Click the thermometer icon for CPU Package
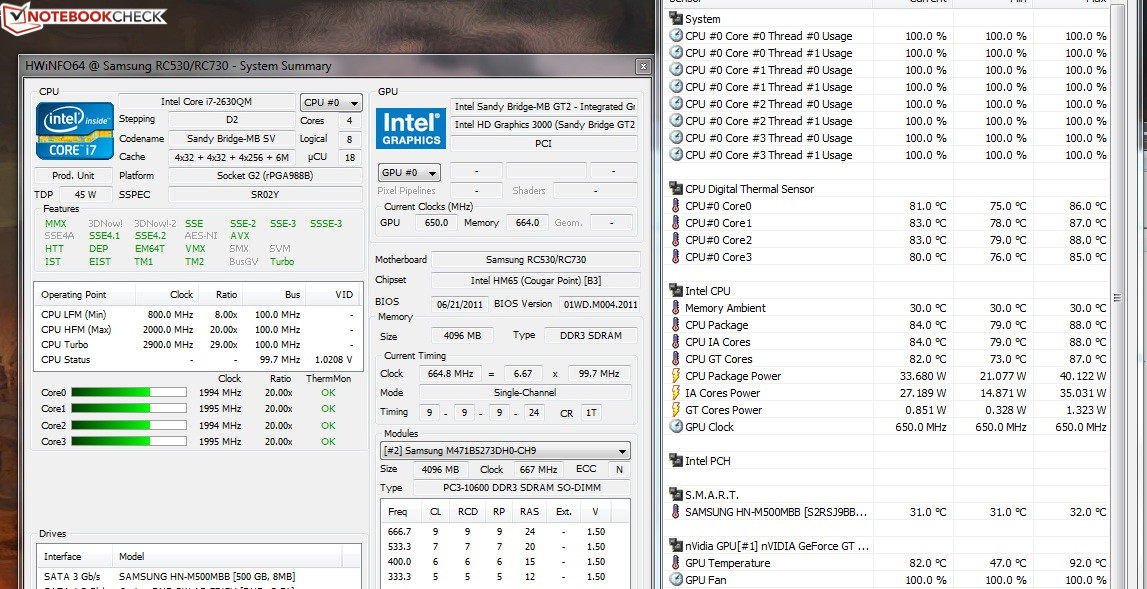The image size is (1147, 589). pyautogui.click(x=676, y=325)
